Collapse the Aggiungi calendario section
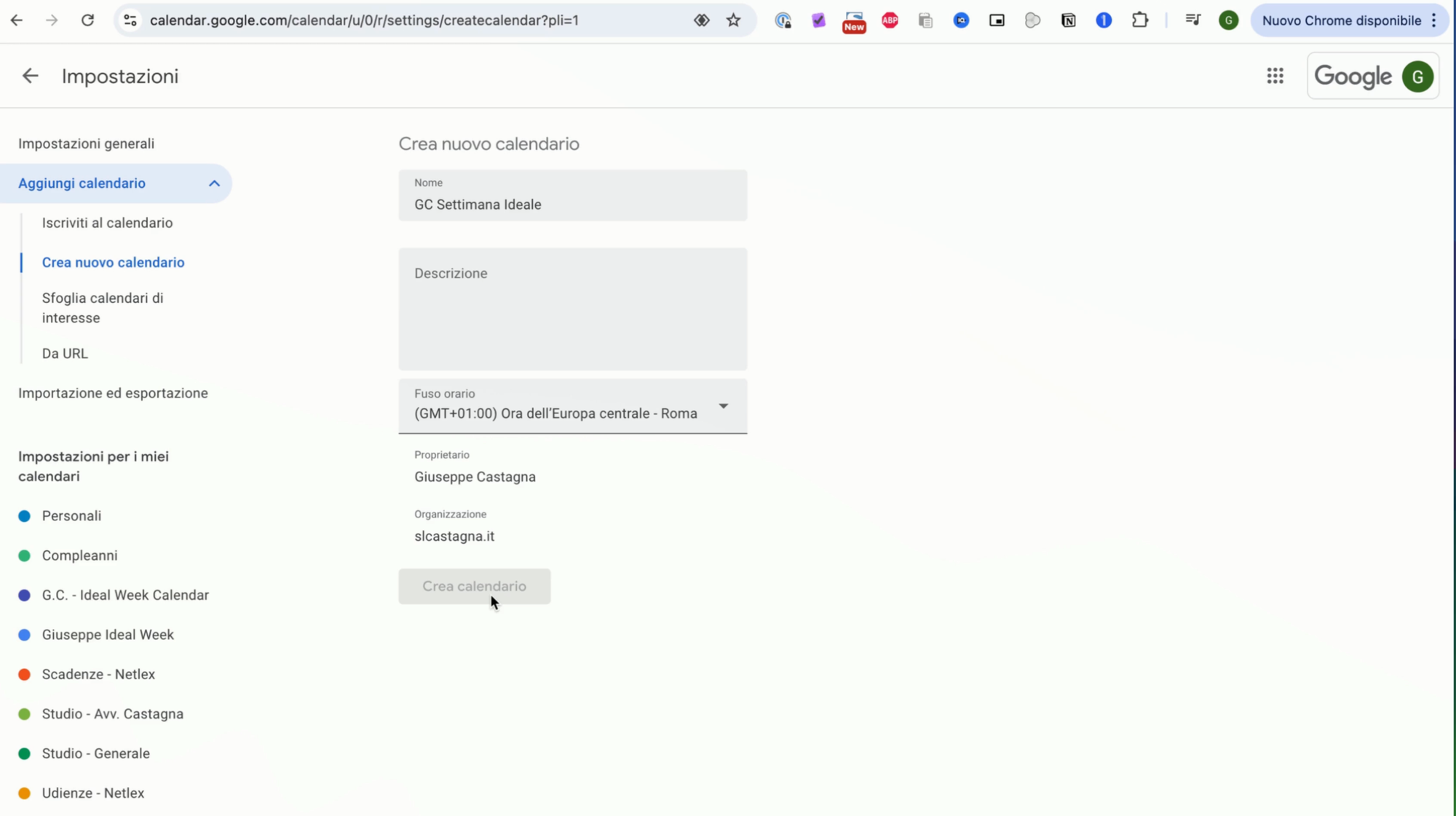Screen dimensions: 1456x816 tap(214, 183)
